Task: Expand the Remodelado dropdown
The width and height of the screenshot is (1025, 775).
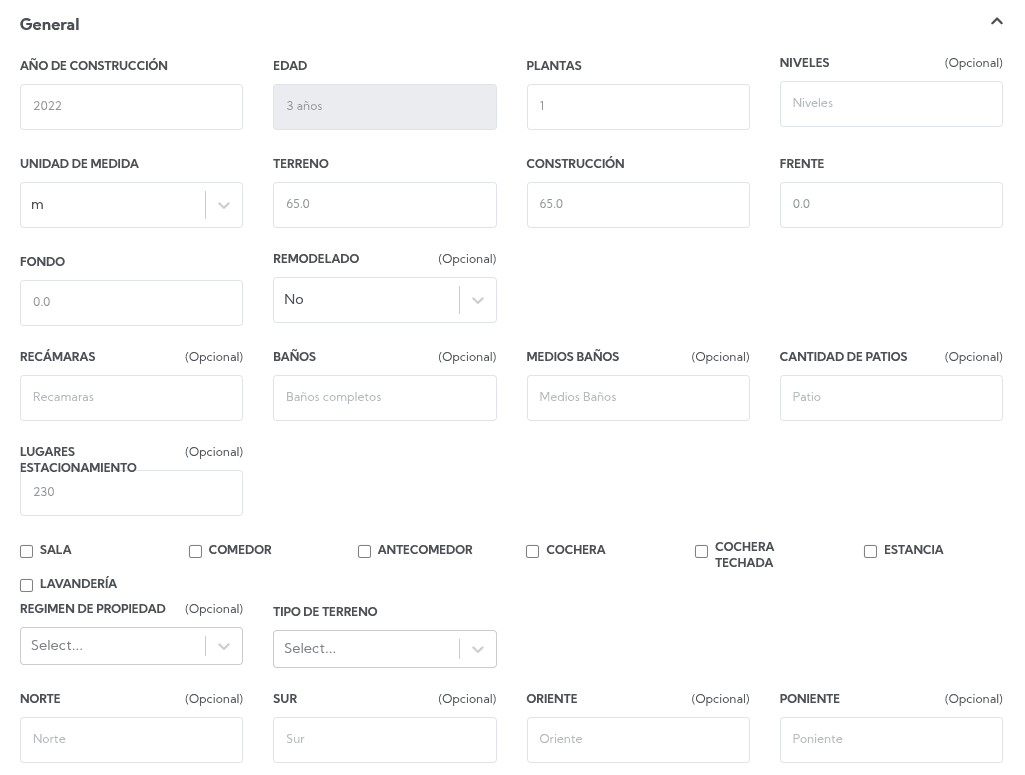Action: [x=384, y=300]
